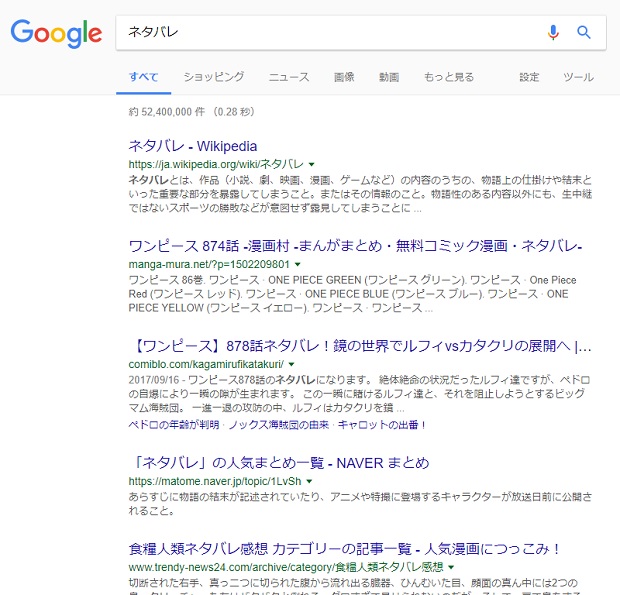The width and height of the screenshot is (620, 595).
Task: Open the ワンピース 874話 漫画村 result
Action: (355, 246)
